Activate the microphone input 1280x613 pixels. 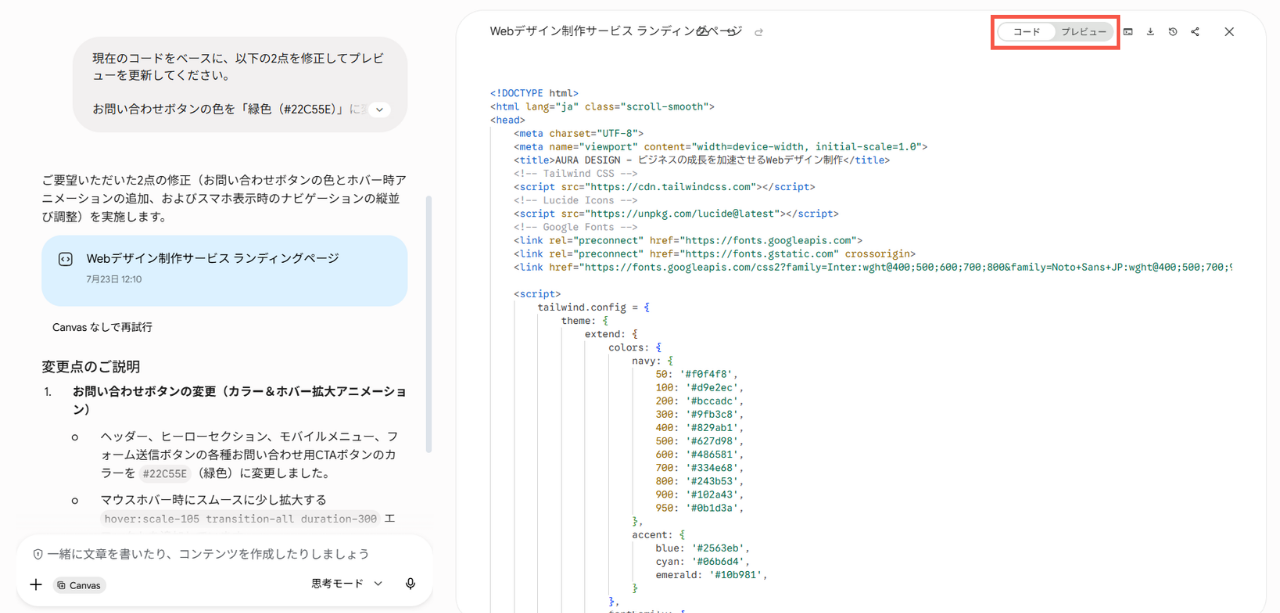[410, 584]
